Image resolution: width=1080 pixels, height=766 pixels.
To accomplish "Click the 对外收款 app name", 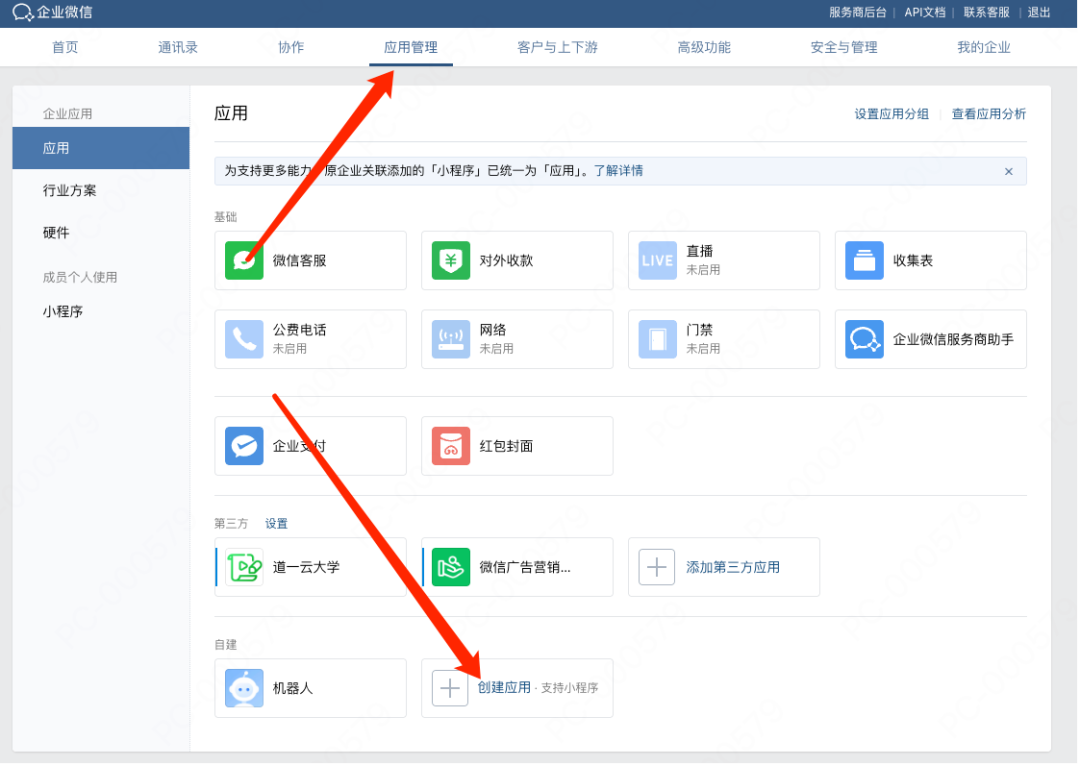I will click(506, 260).
